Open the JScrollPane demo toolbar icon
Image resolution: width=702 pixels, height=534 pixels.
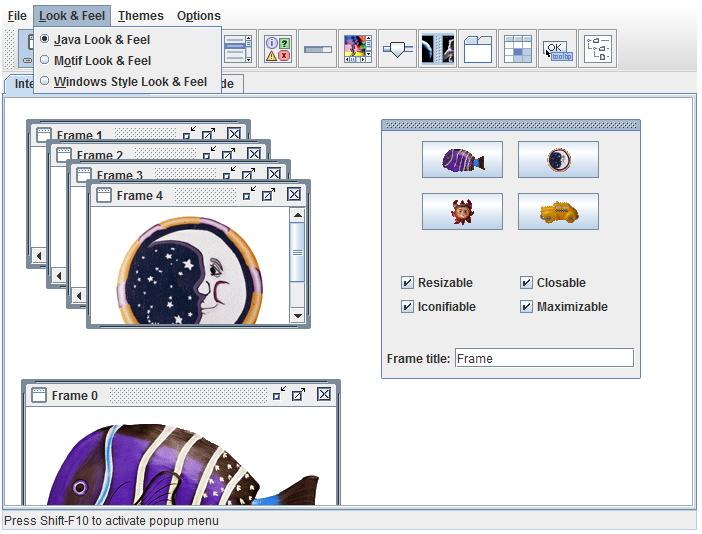[x=357, y=48]
